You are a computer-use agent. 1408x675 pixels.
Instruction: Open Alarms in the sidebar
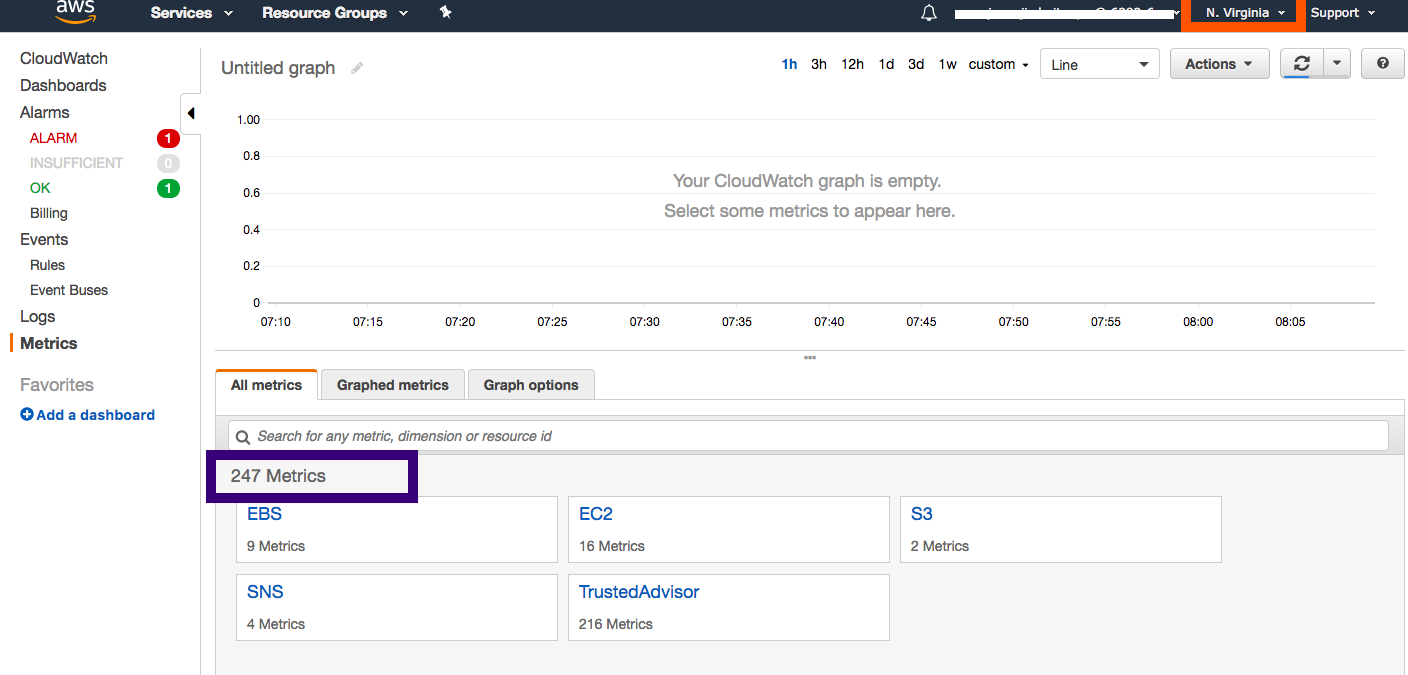(x=45, y=113)
